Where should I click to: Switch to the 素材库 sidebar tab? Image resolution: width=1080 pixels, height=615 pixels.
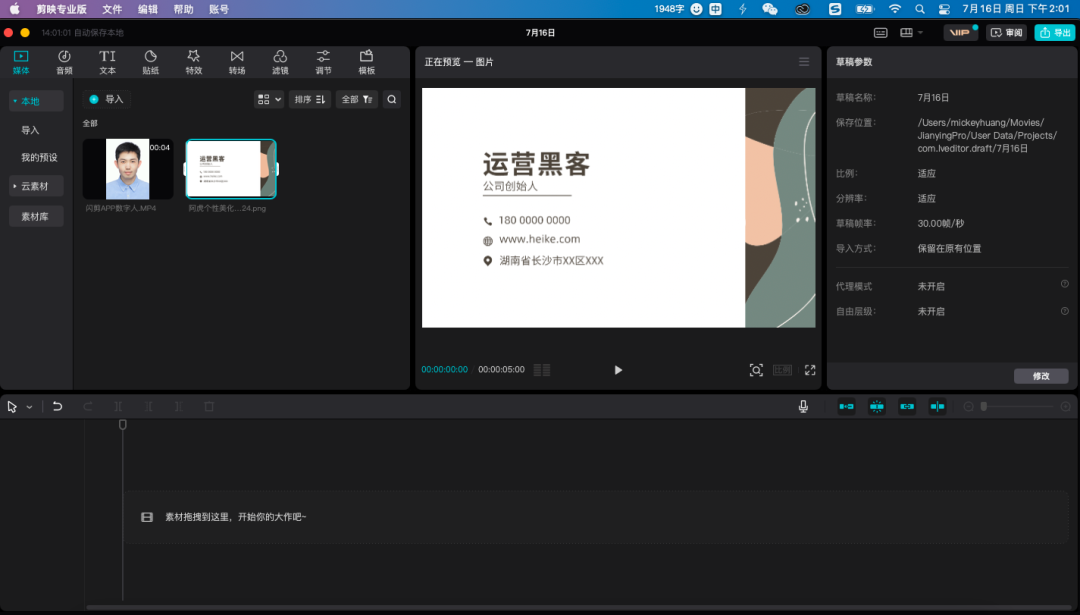(x=36, y=216)
